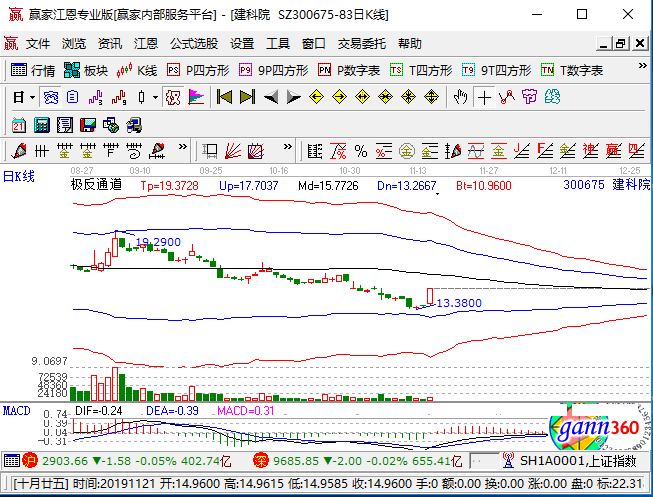Click the red F angle lines icon

tap(544, 151)
